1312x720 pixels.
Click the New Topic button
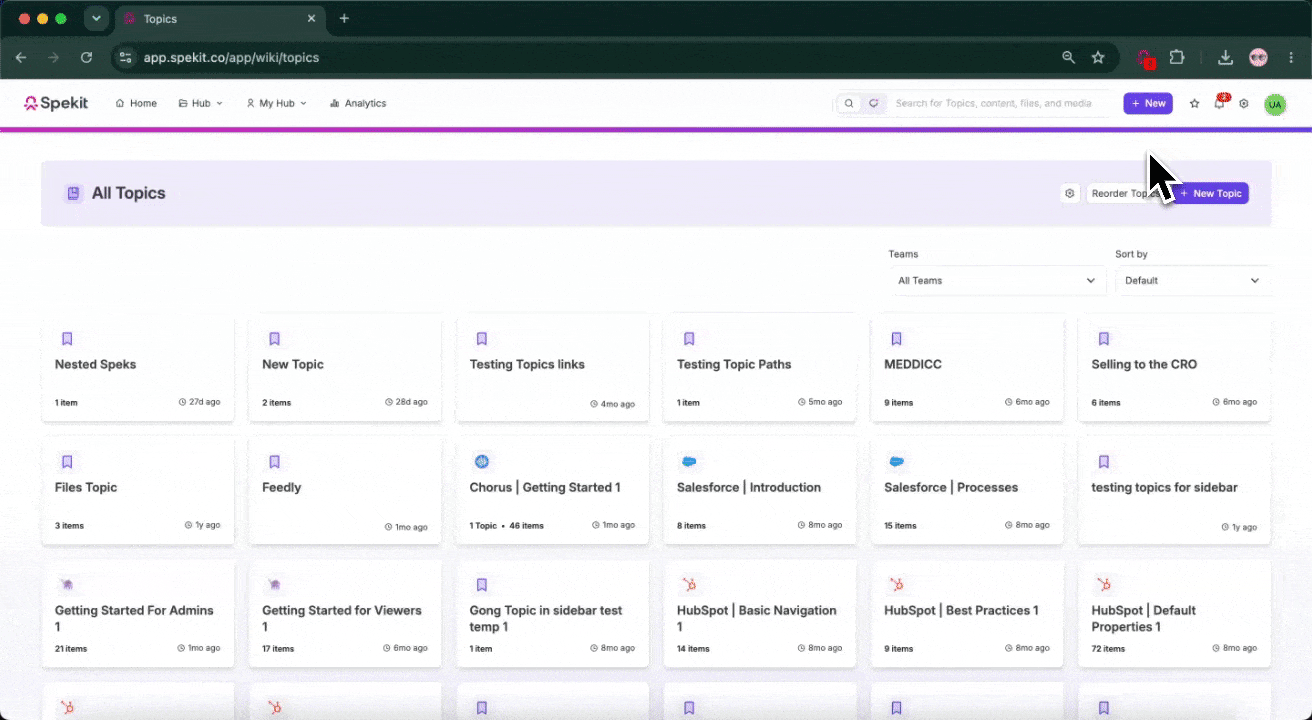(1211, 193)
